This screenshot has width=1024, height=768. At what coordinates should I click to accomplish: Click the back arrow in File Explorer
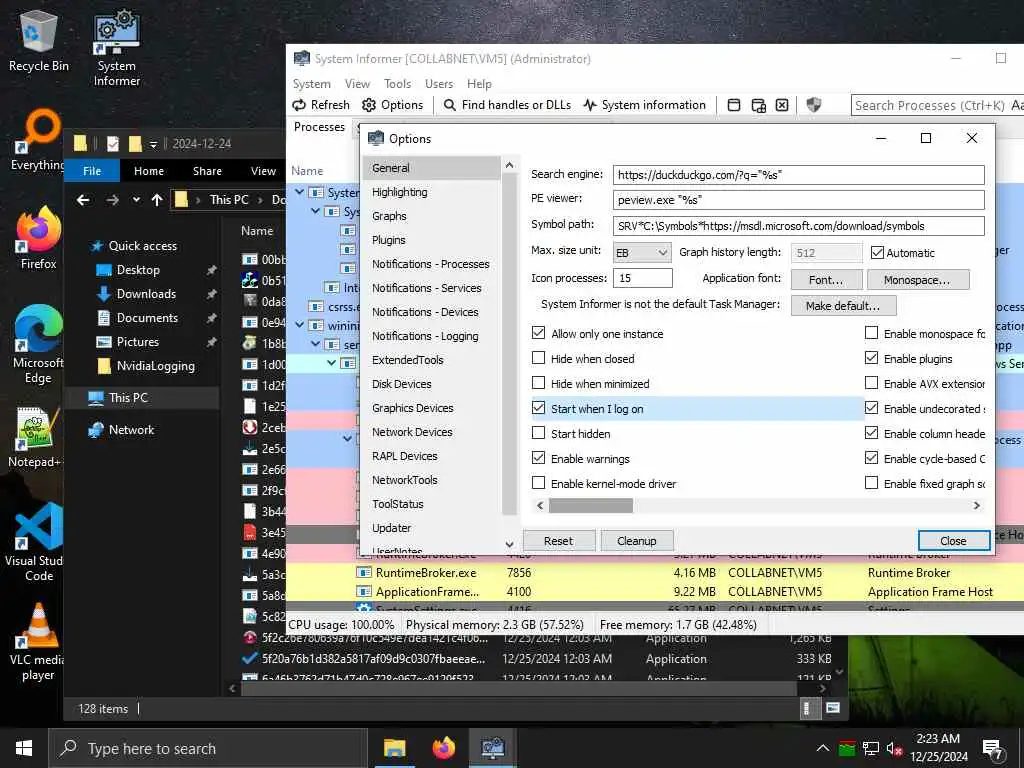(x=83, y=200)
